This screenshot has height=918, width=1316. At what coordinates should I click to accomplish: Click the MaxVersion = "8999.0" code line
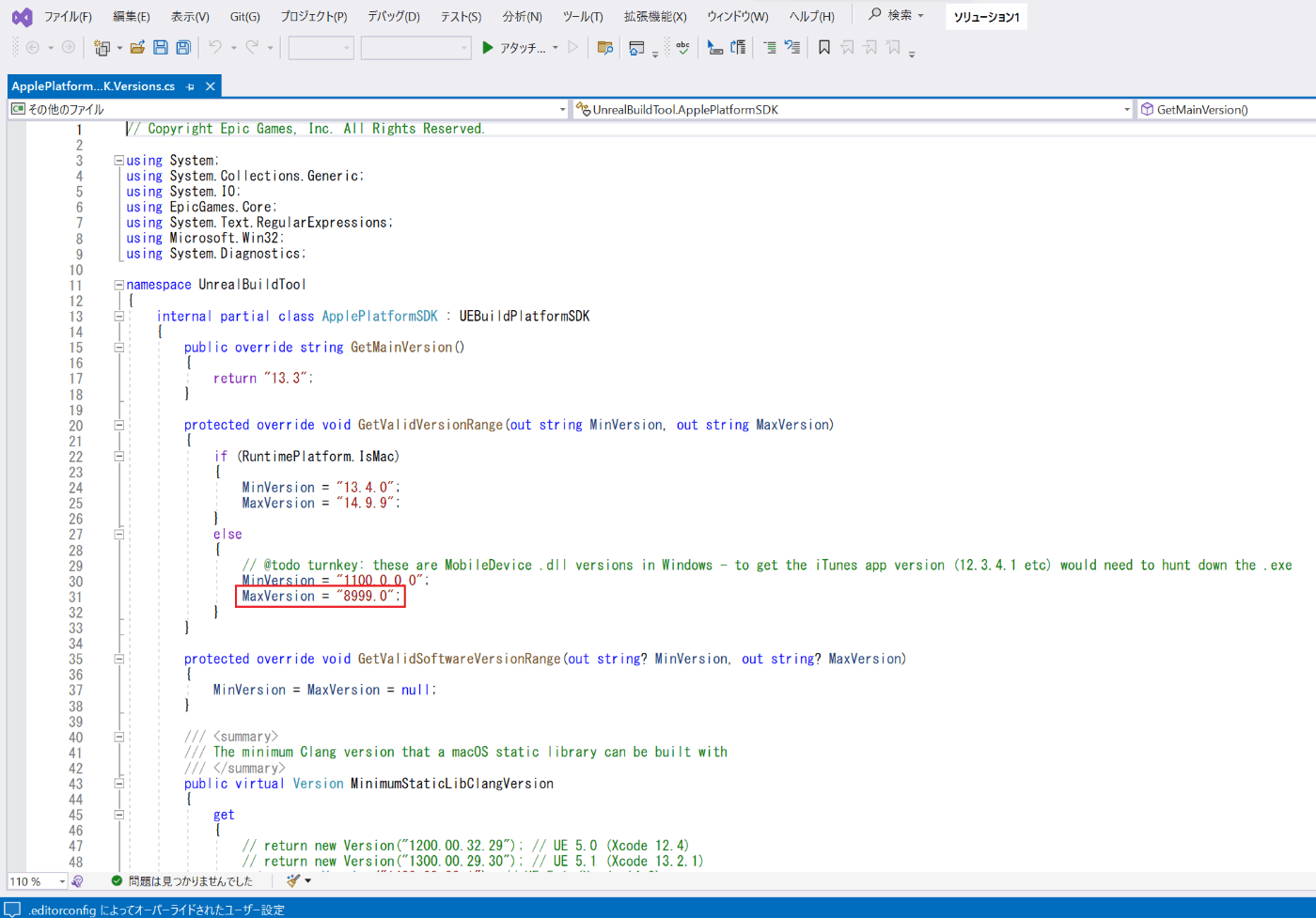321,597
